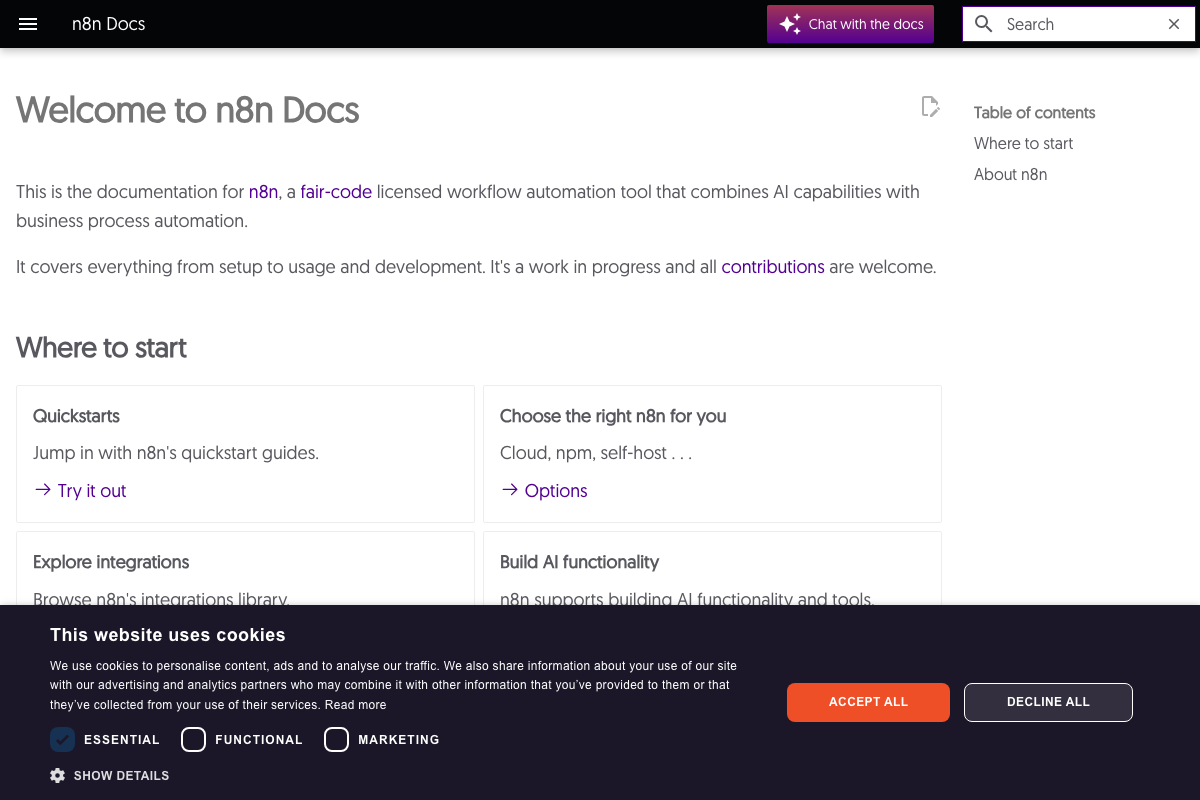Click the Where to start section heading

pyautogui.click(x=101, y=348)
